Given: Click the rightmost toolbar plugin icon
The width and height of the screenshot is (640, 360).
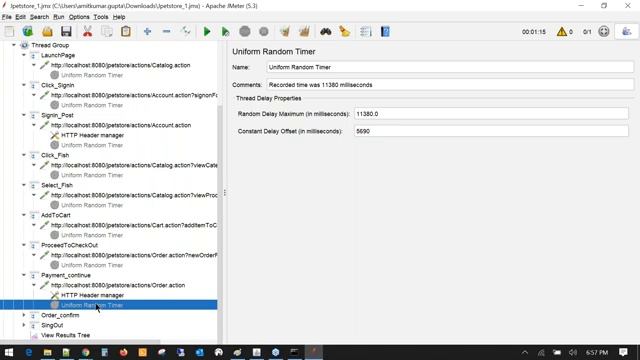Looking at the screenshot, I should pos(627,31).
